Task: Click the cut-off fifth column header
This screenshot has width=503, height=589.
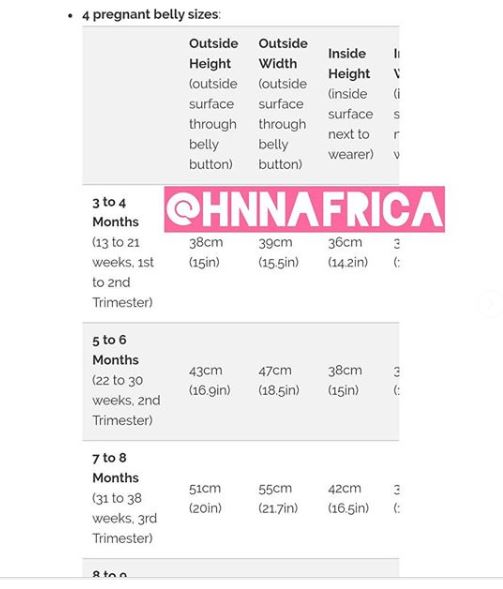Action: (396, 104)
